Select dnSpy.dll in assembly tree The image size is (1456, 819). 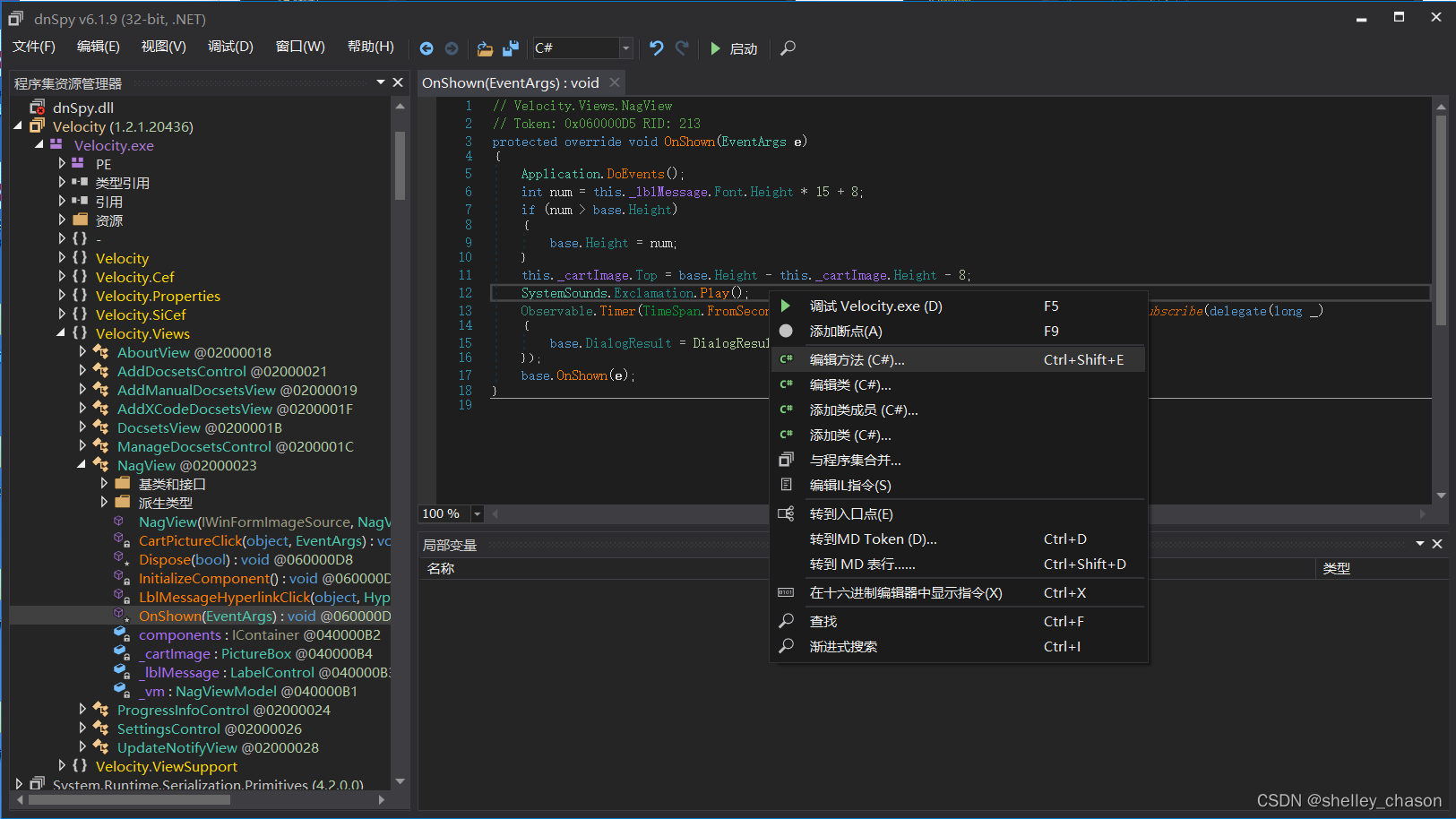82,108
